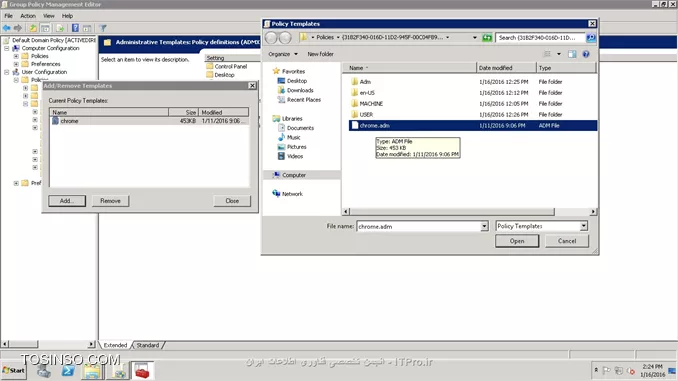Click the Show preview pane icon in Policy Templates
The width and height of the screenshot is (678, 381).
coord(572,54)
